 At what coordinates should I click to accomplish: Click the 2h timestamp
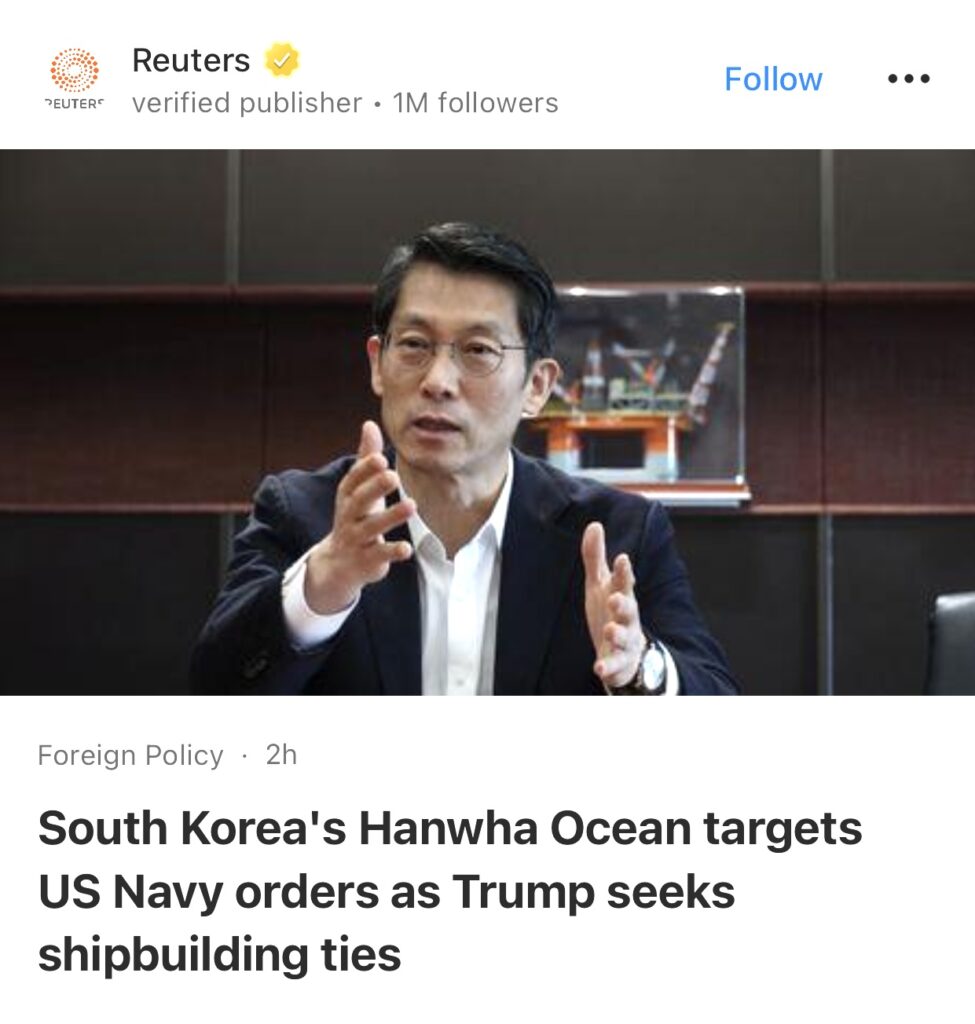pos(281,755)
